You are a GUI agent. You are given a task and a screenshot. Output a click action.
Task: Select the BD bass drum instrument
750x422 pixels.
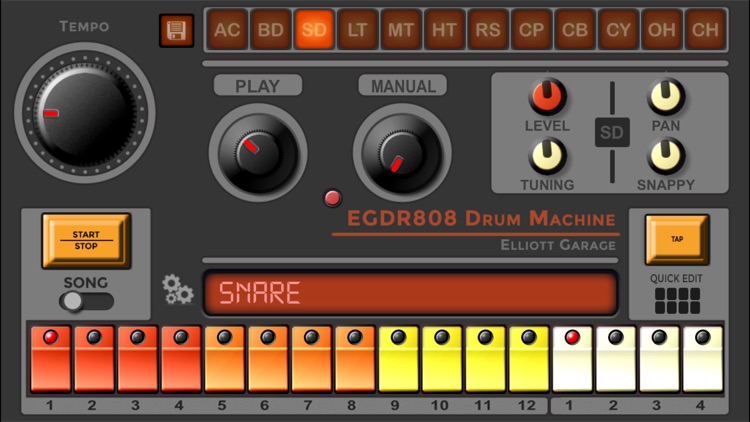click(271, 30)
